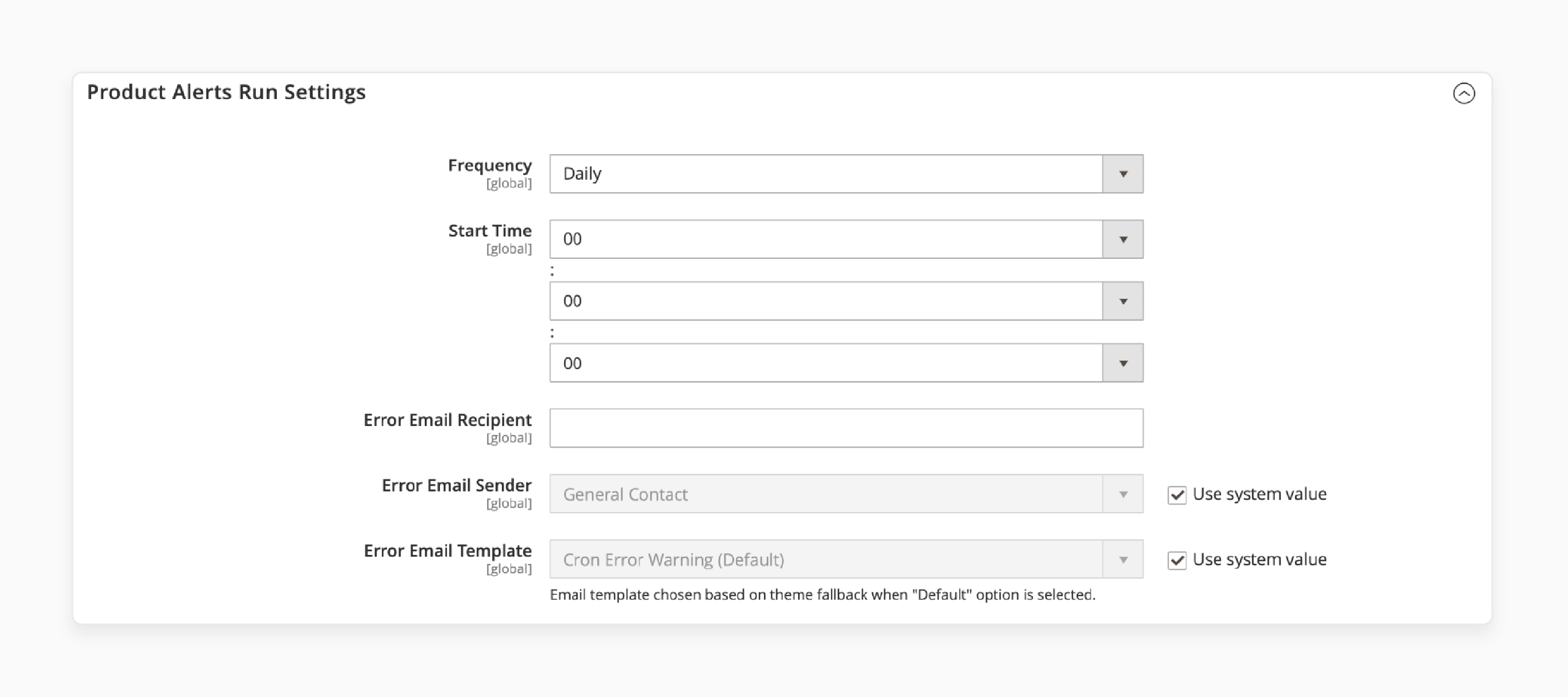1568x697 pixels.
Task: Click the email template theme fallback note
Action: [x=822, y=595]
